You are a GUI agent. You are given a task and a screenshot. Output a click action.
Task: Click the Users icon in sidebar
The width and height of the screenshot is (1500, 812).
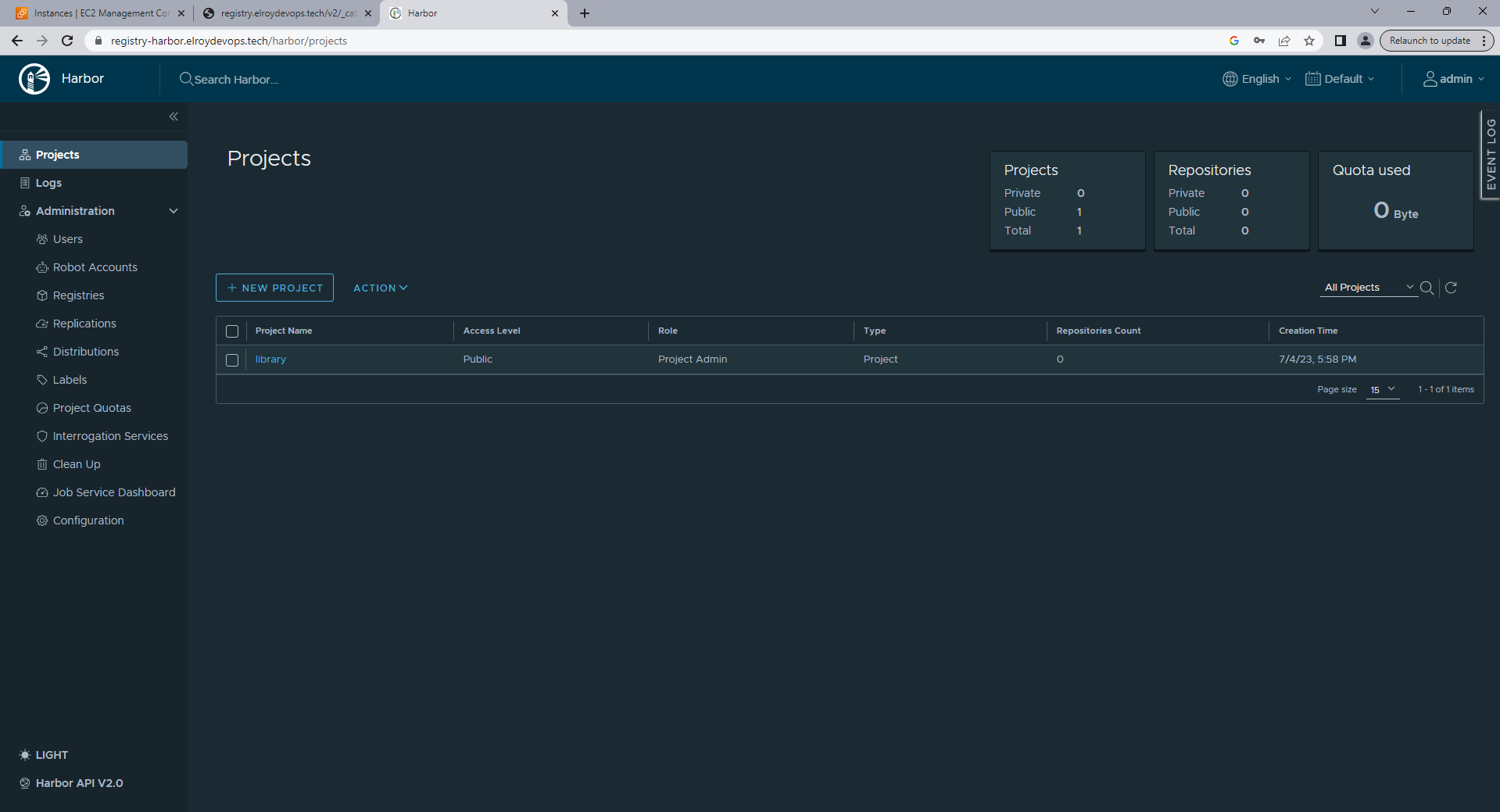pos(42,239)
